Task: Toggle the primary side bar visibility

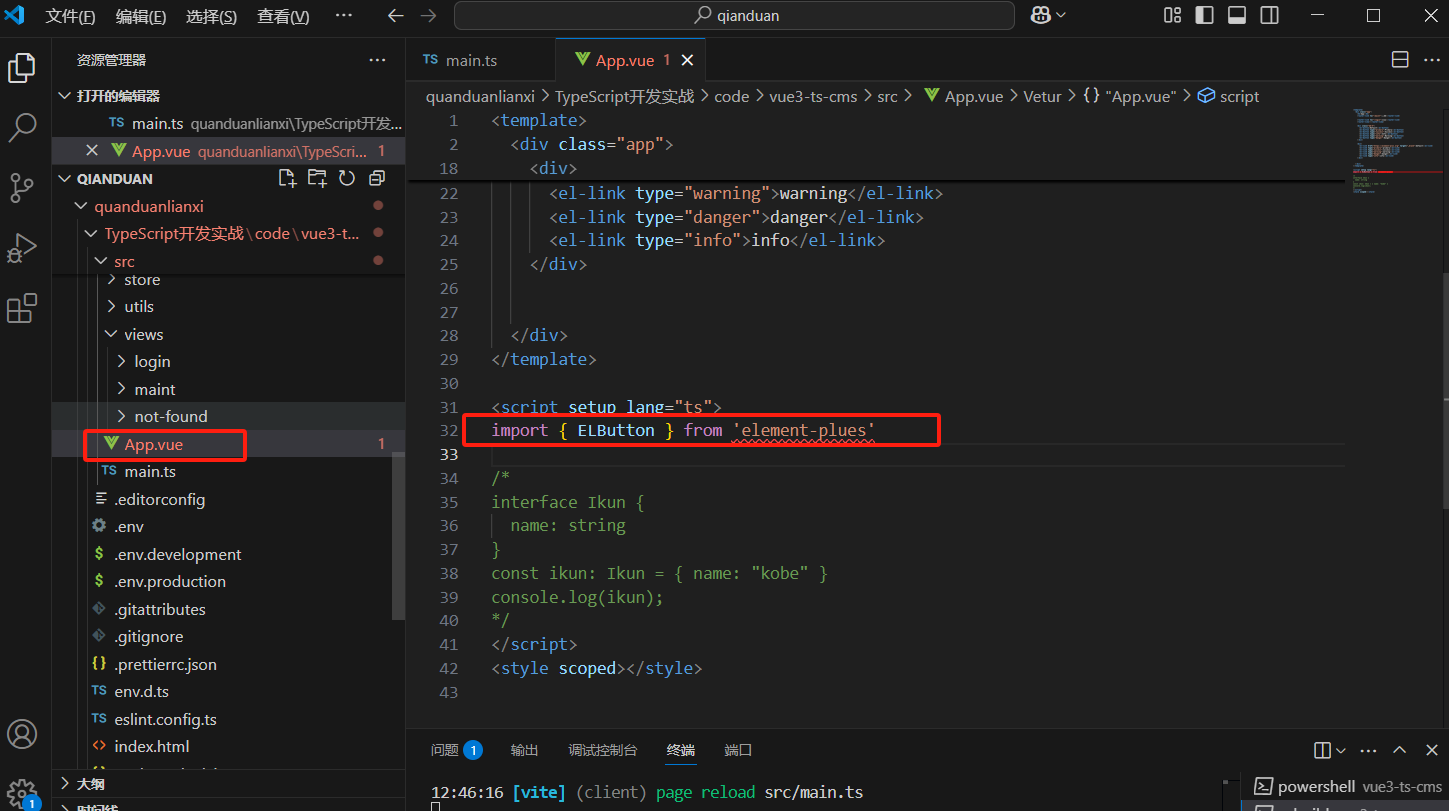Action: 1204,15
